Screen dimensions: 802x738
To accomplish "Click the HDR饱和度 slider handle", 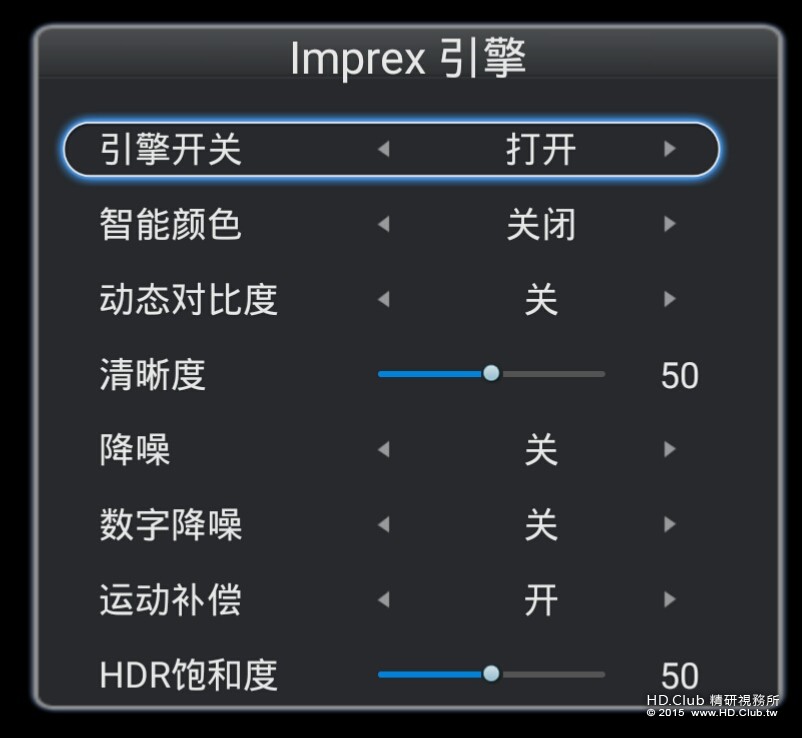I will [491, 673].
